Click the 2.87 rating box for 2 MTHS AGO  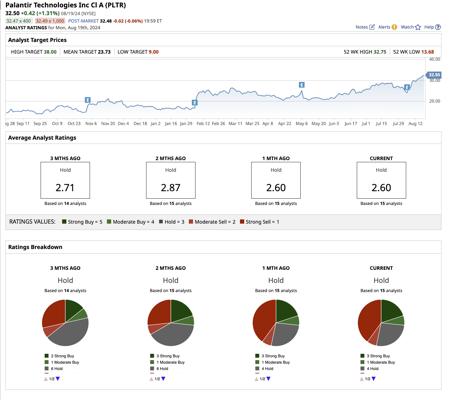171,180
